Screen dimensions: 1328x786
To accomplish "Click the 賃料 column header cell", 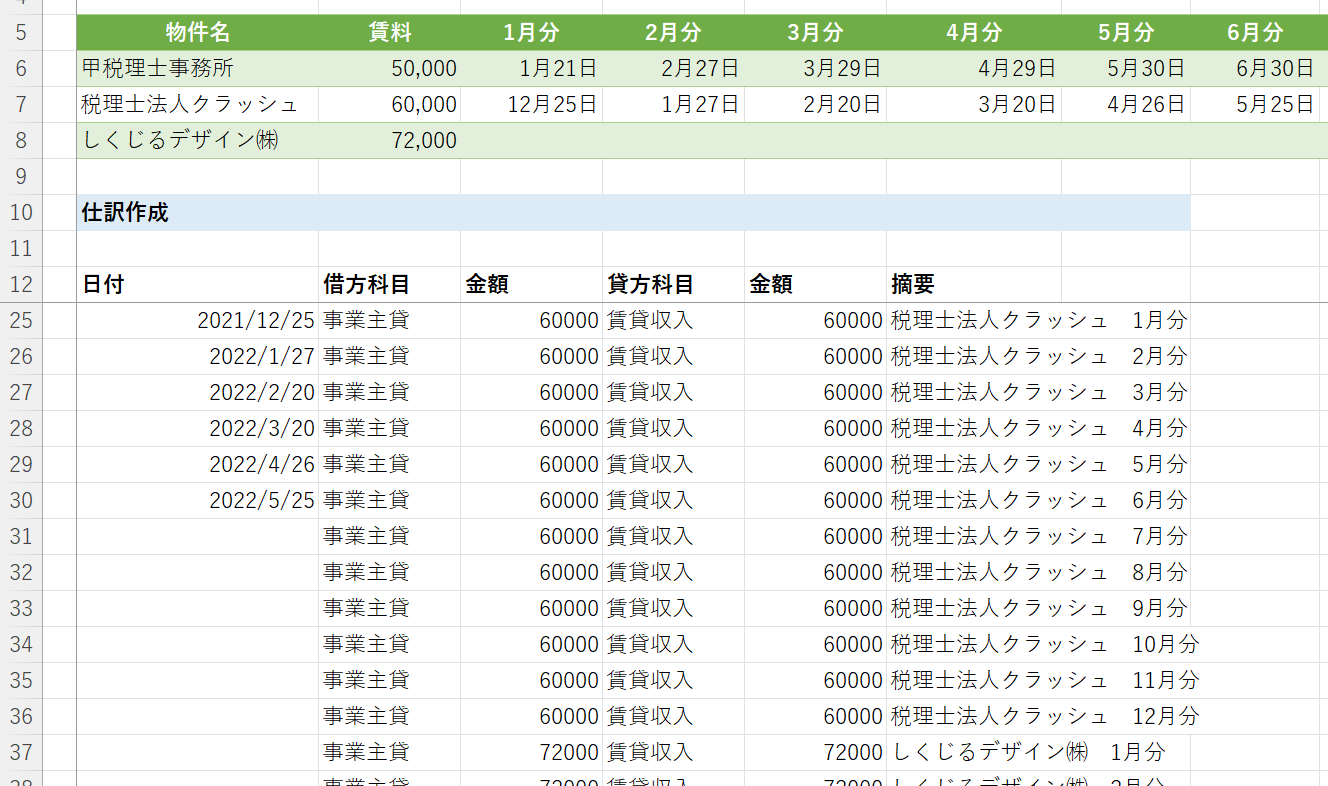I will [389, 33].
